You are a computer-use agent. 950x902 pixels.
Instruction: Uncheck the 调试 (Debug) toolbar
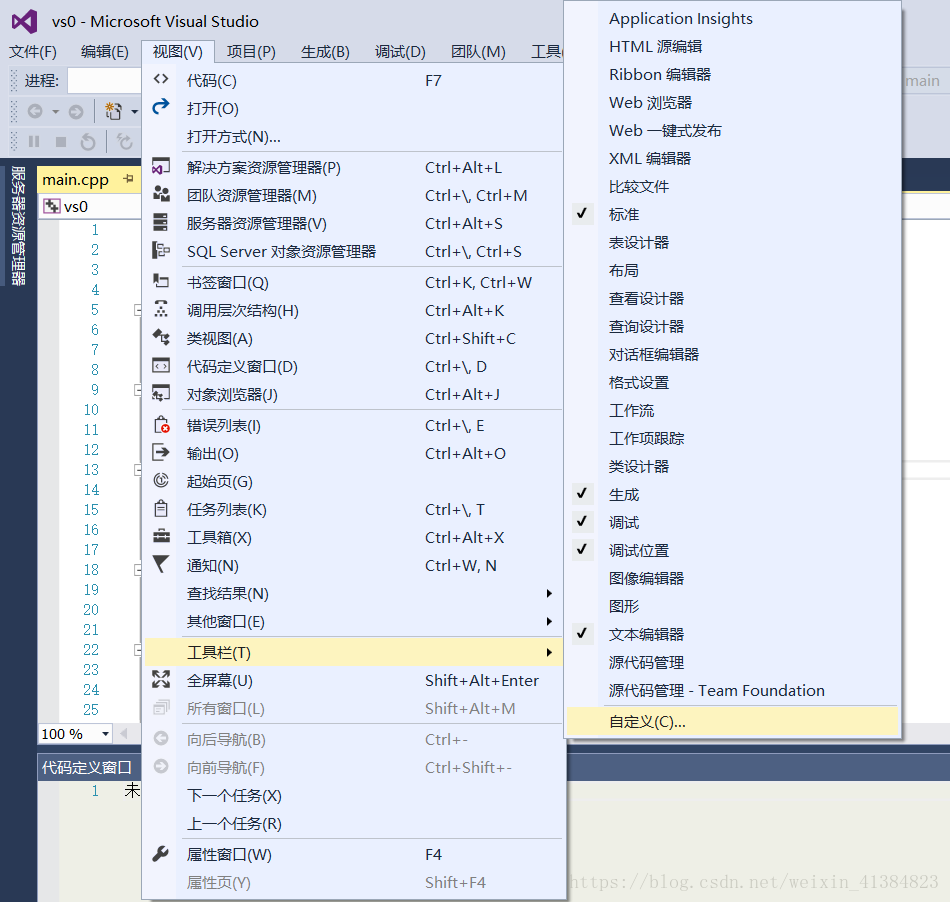click(x=582, y=521)
